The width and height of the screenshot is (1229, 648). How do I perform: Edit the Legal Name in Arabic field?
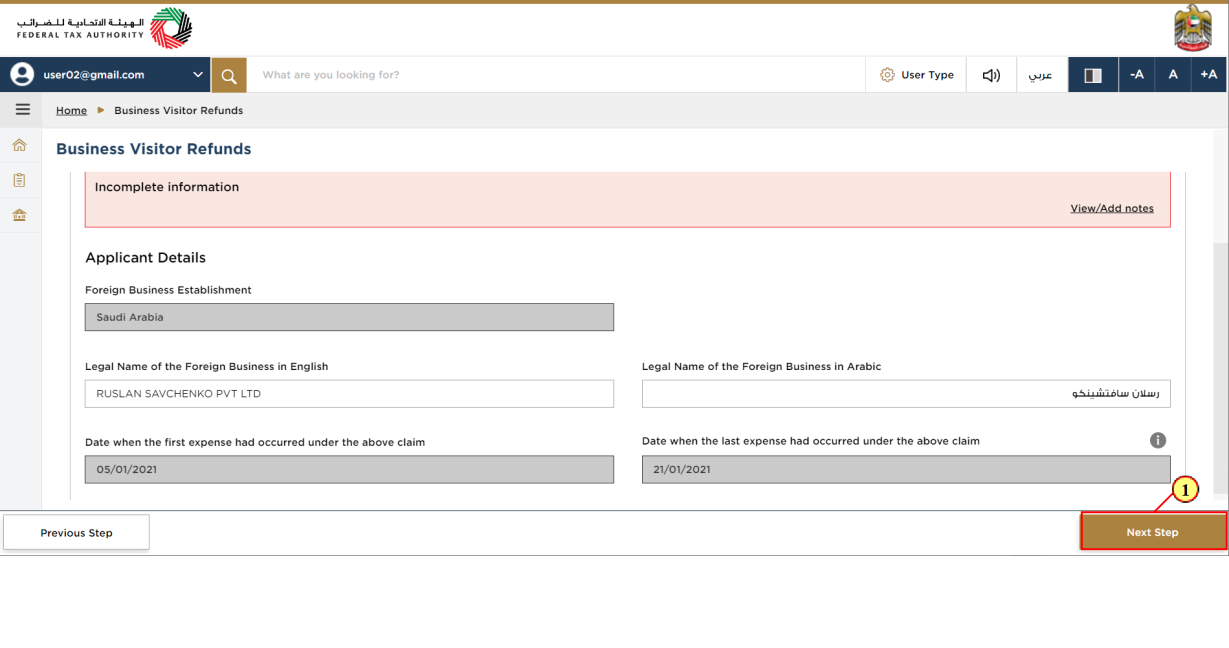(x=906, y=394)
